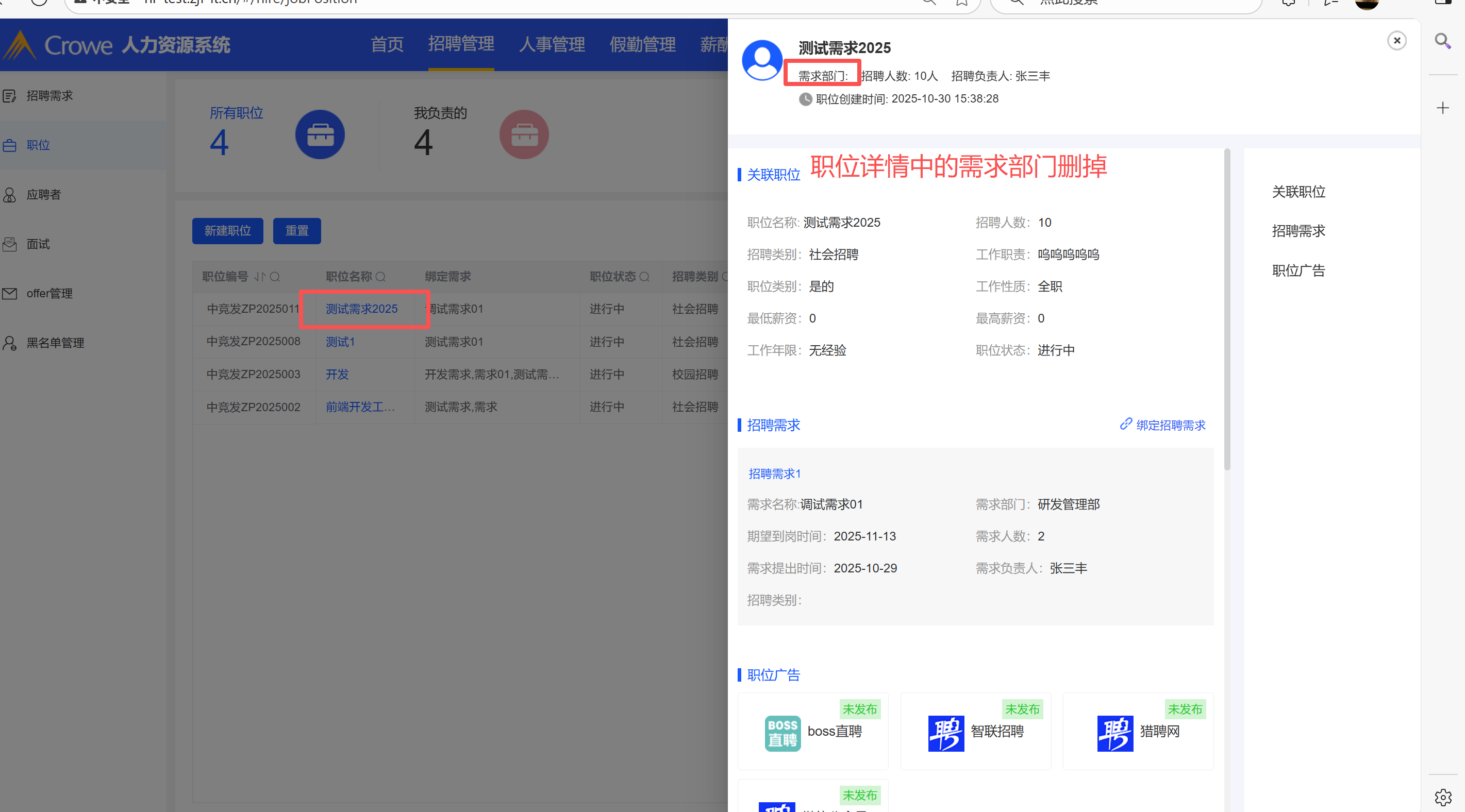Screen dimensions: 1465x812
Task: Click the detail panel vertical scrollbar
Action: click(x=1227, y=310)
